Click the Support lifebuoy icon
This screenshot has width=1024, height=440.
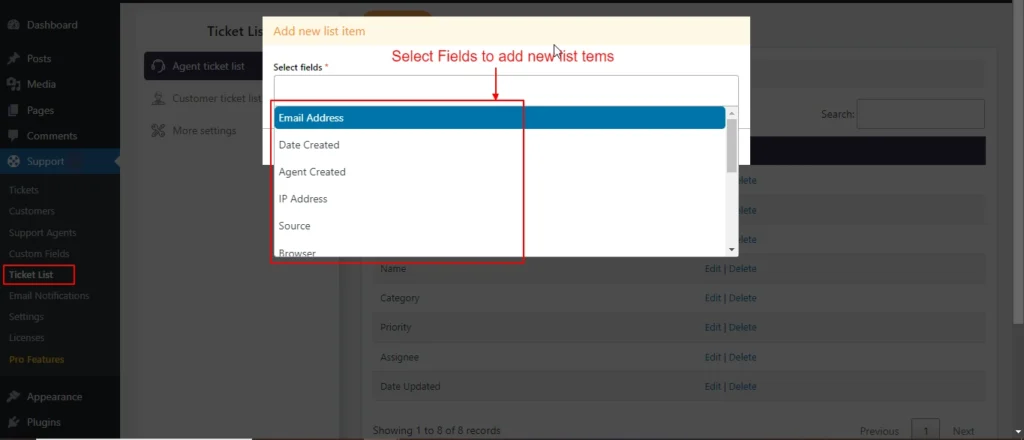pos(13,161)
